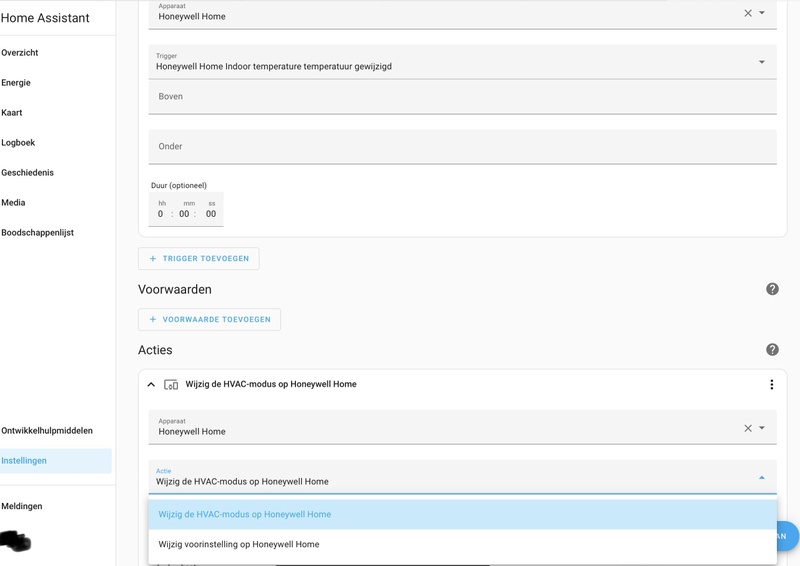The width and height of the screenshot is (800, 566).
Task: Open help for Acties section
Action: [x=772, y=350]
